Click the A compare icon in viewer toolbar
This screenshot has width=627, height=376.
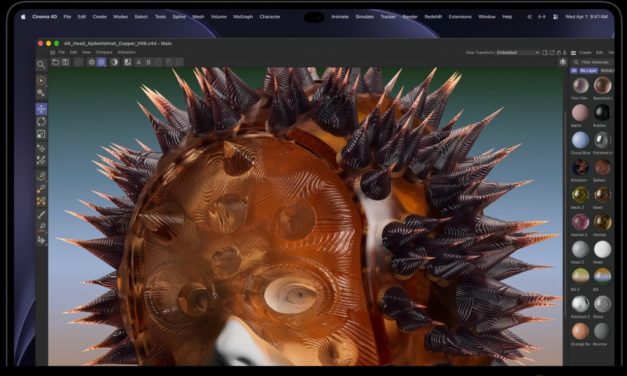(x=139, y=62)
